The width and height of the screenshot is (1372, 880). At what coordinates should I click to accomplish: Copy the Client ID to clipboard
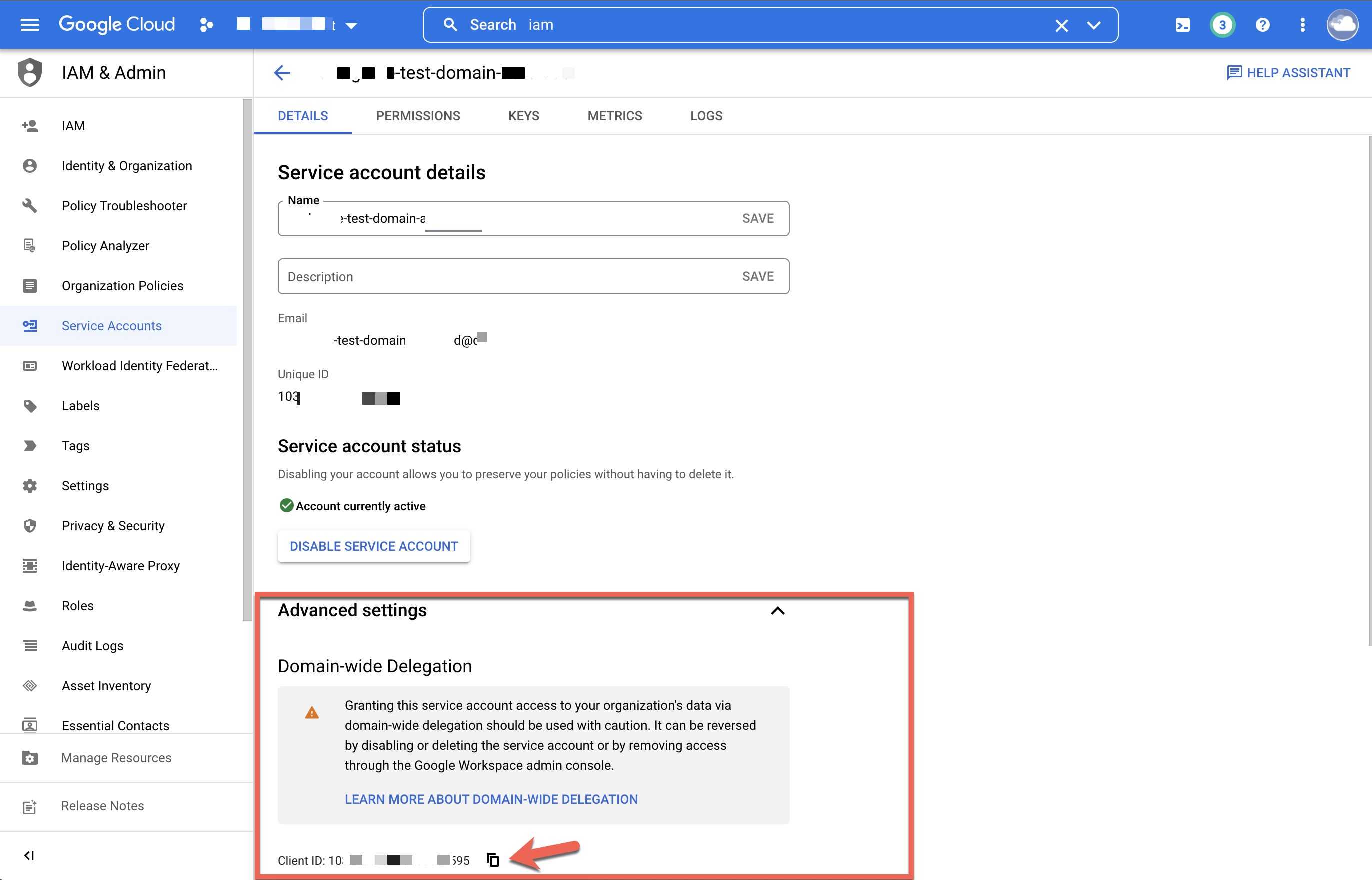click(x=492, y=859)
